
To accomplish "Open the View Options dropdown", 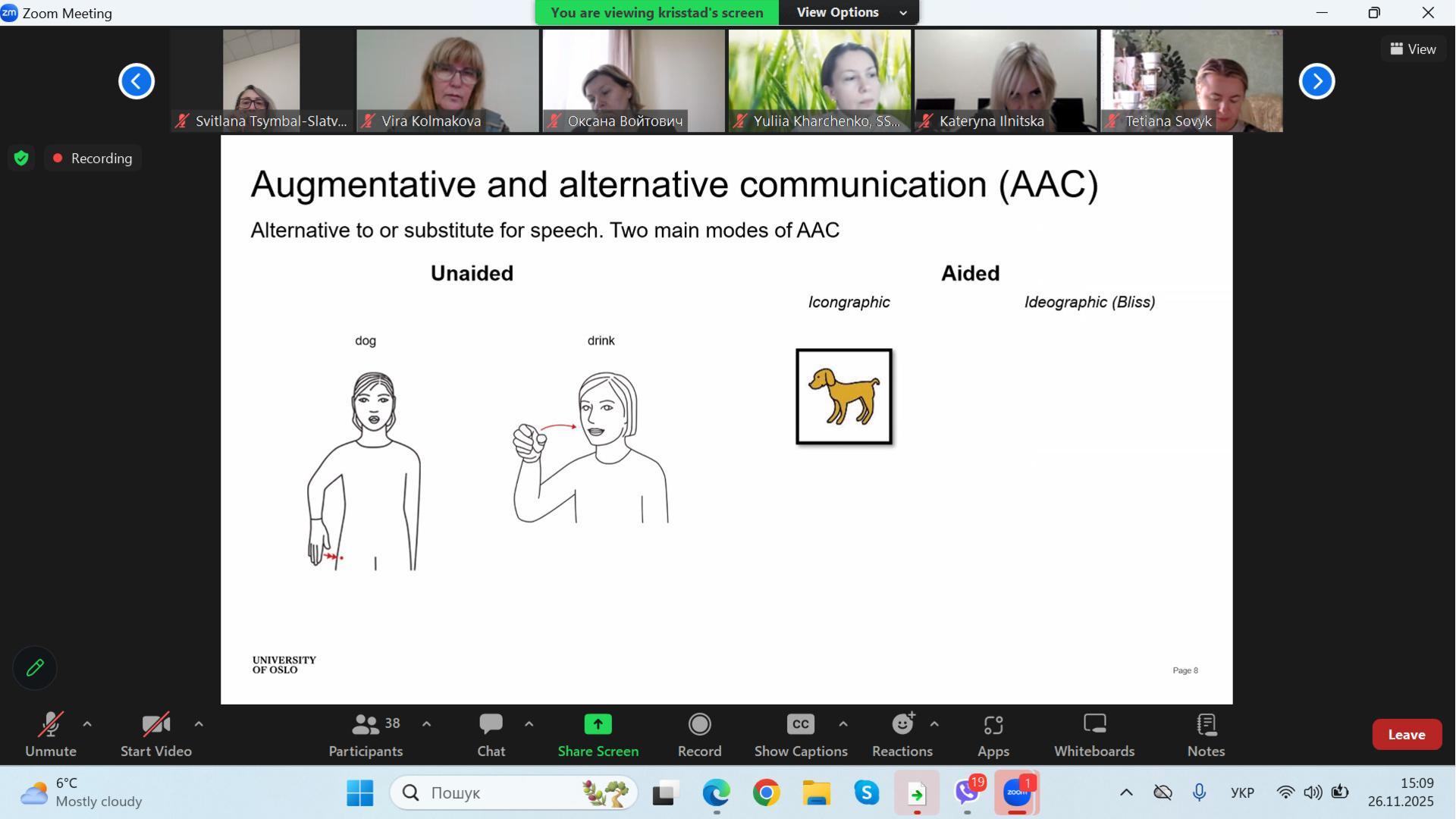I will (849, 13).
